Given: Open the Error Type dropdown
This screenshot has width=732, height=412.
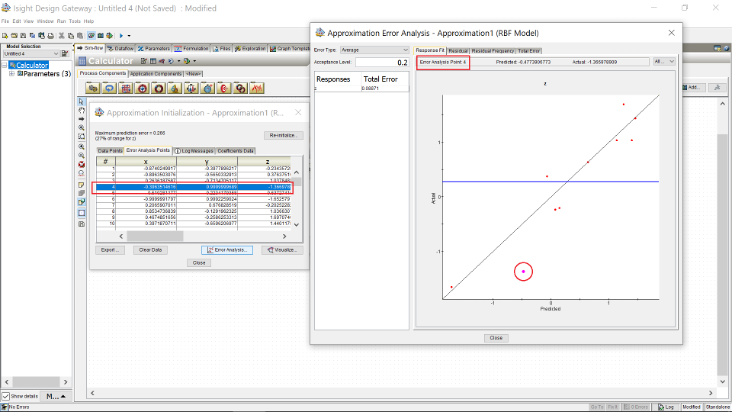Looking at the screenshot, I should click(375, 49).
